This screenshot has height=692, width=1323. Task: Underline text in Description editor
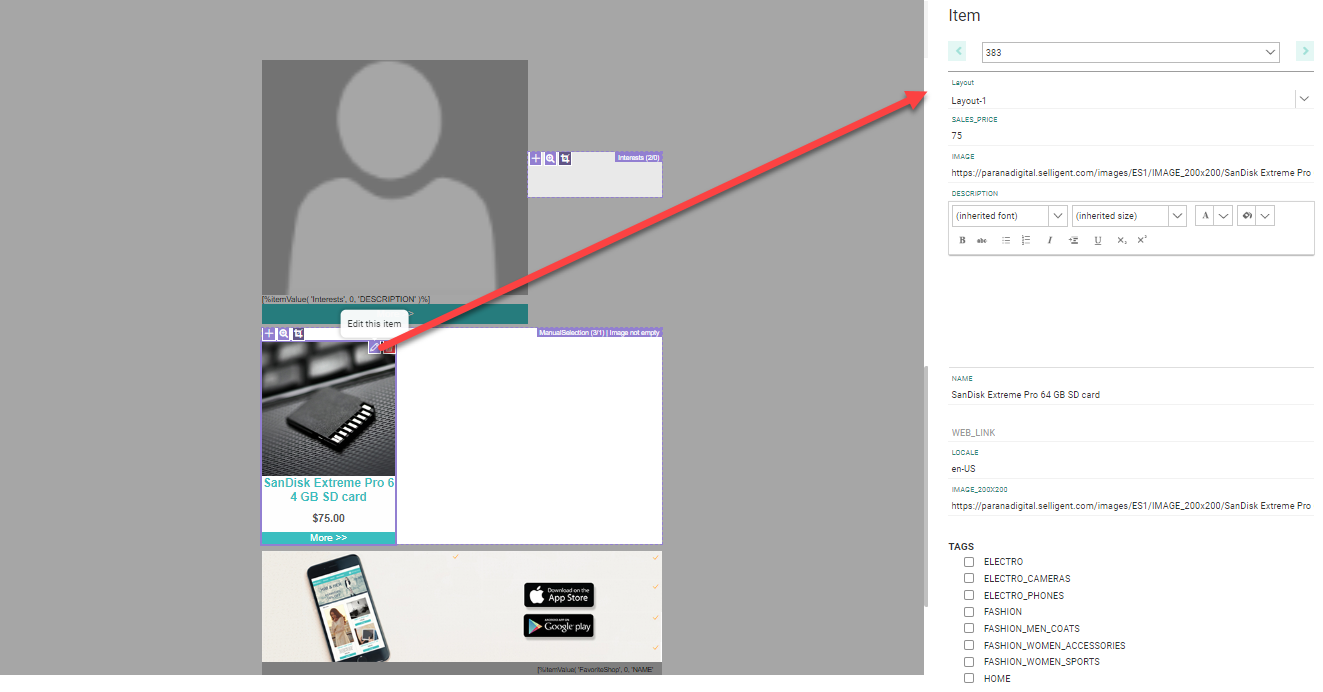click(1097, 240)
